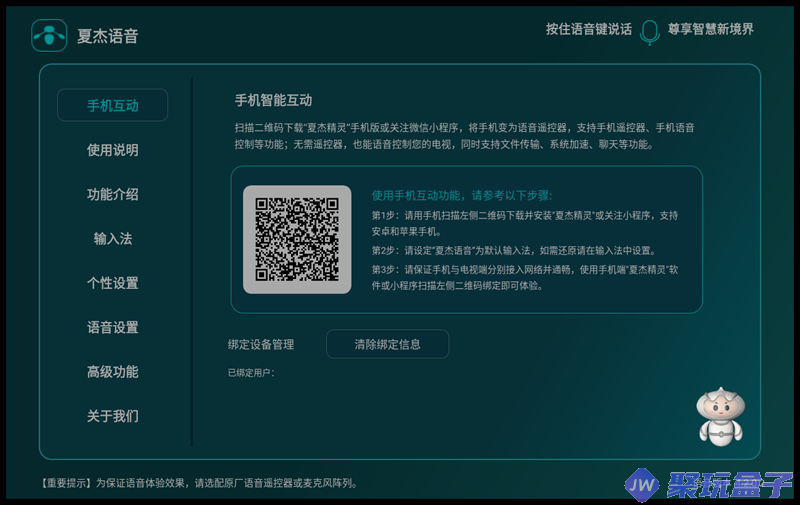Screen dimensions: 800x505
Task: Click the 重要提示 footer notice
Action: [199, 483]
